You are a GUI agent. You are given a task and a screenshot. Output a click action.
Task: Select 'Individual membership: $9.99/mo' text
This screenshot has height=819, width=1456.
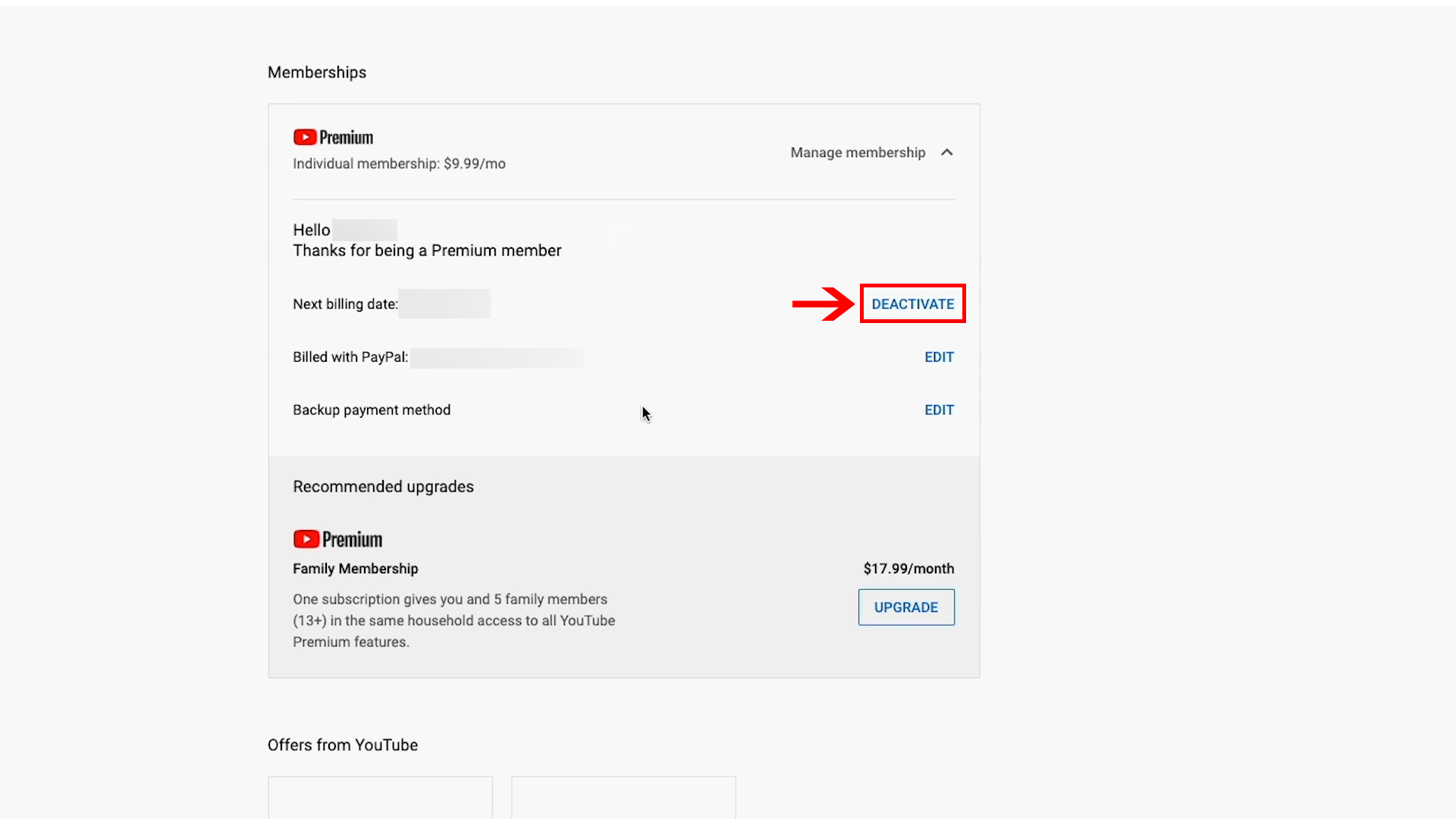[399, 164]
